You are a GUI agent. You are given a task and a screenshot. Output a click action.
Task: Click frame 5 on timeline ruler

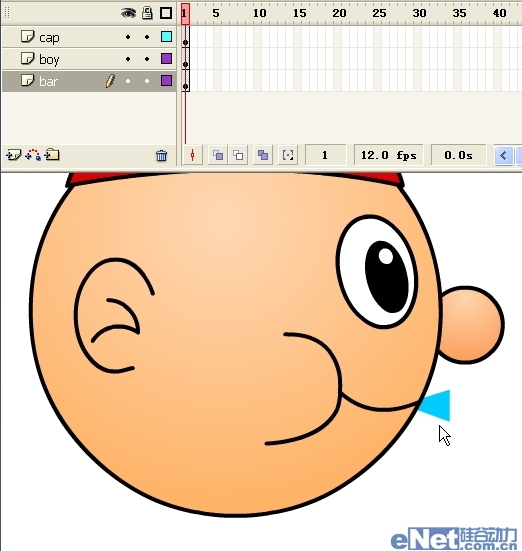216,13
